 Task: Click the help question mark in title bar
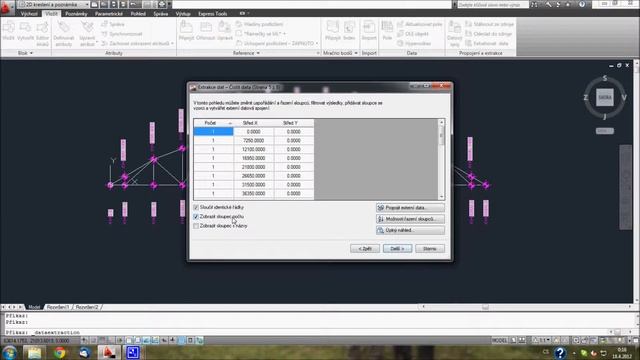point(582,4)
